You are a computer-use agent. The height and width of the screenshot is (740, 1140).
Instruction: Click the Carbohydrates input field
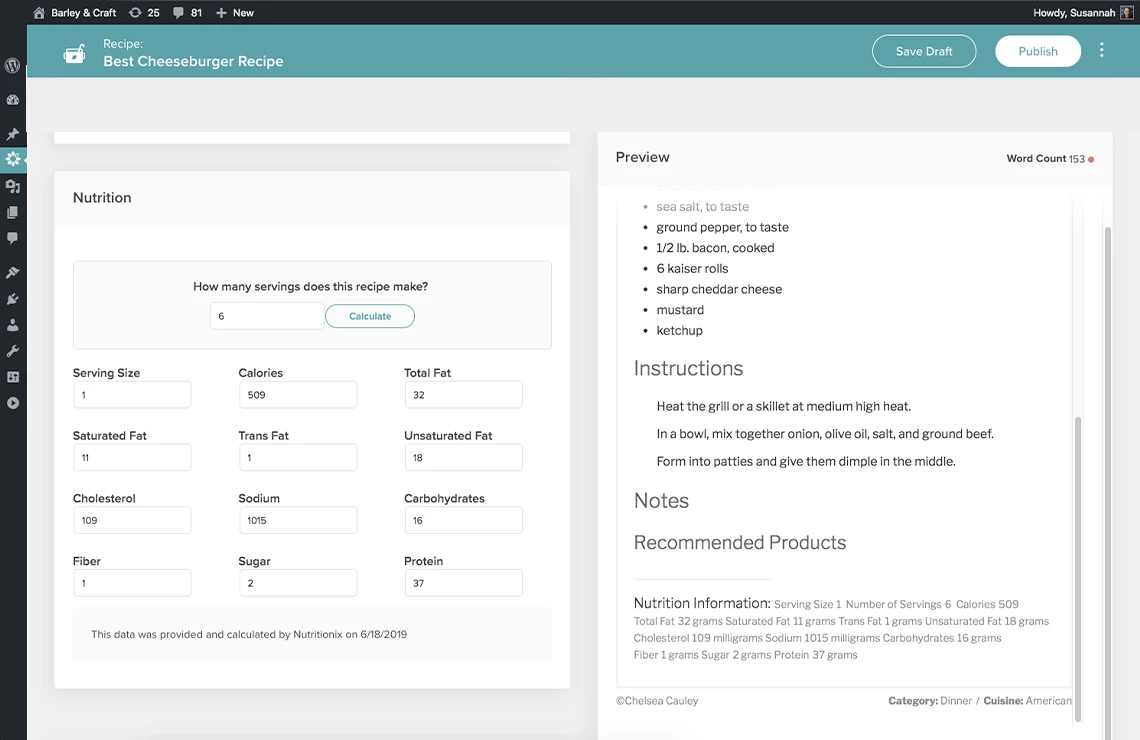[464, 520]
